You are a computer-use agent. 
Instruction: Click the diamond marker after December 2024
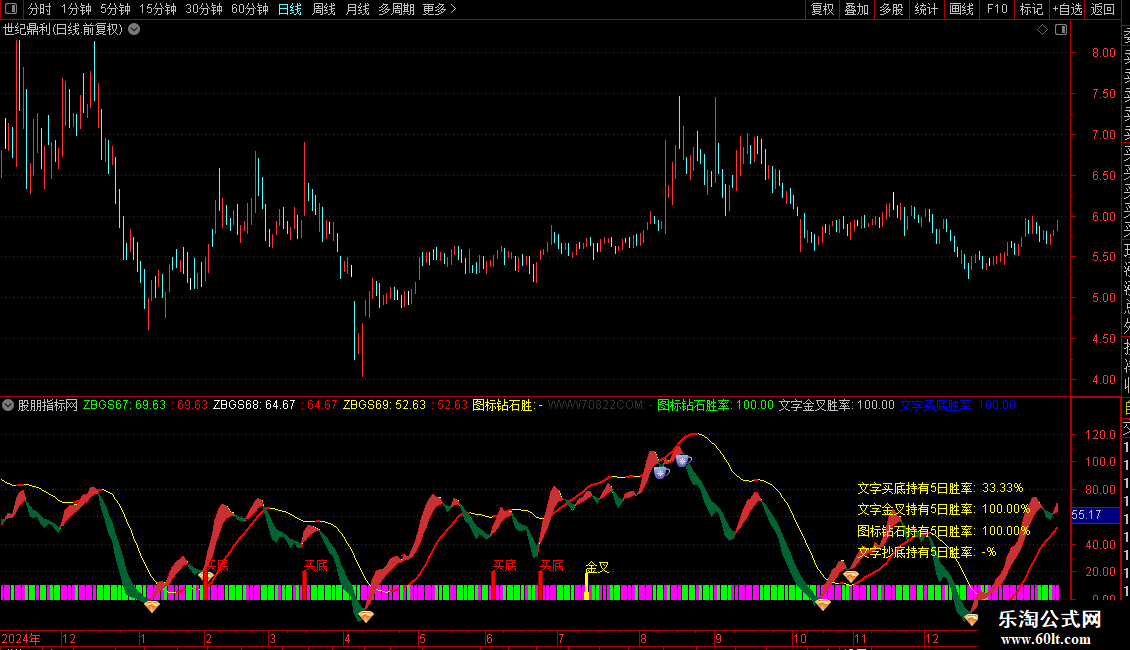[971, 619]
